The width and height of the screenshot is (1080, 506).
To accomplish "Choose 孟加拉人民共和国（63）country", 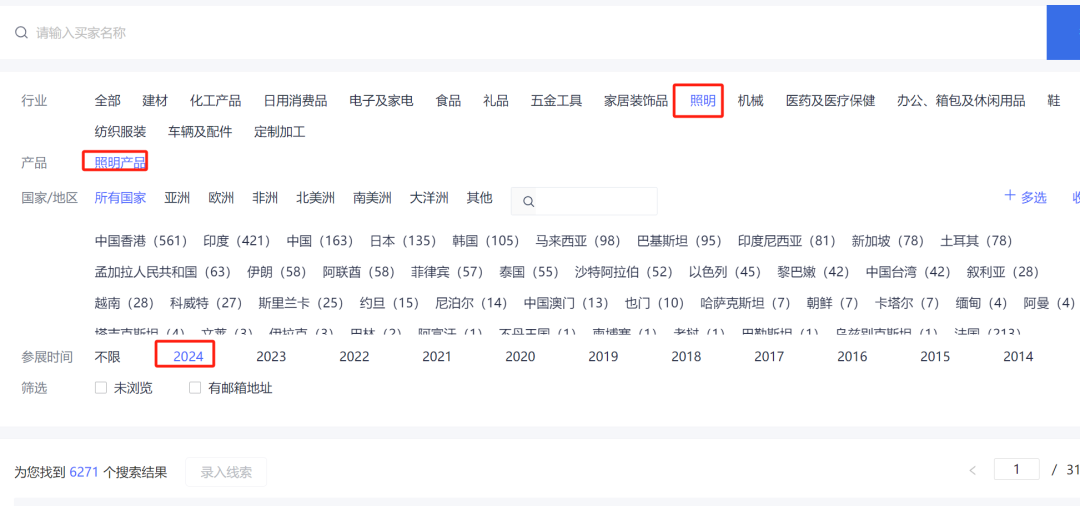I will [163, 272].
